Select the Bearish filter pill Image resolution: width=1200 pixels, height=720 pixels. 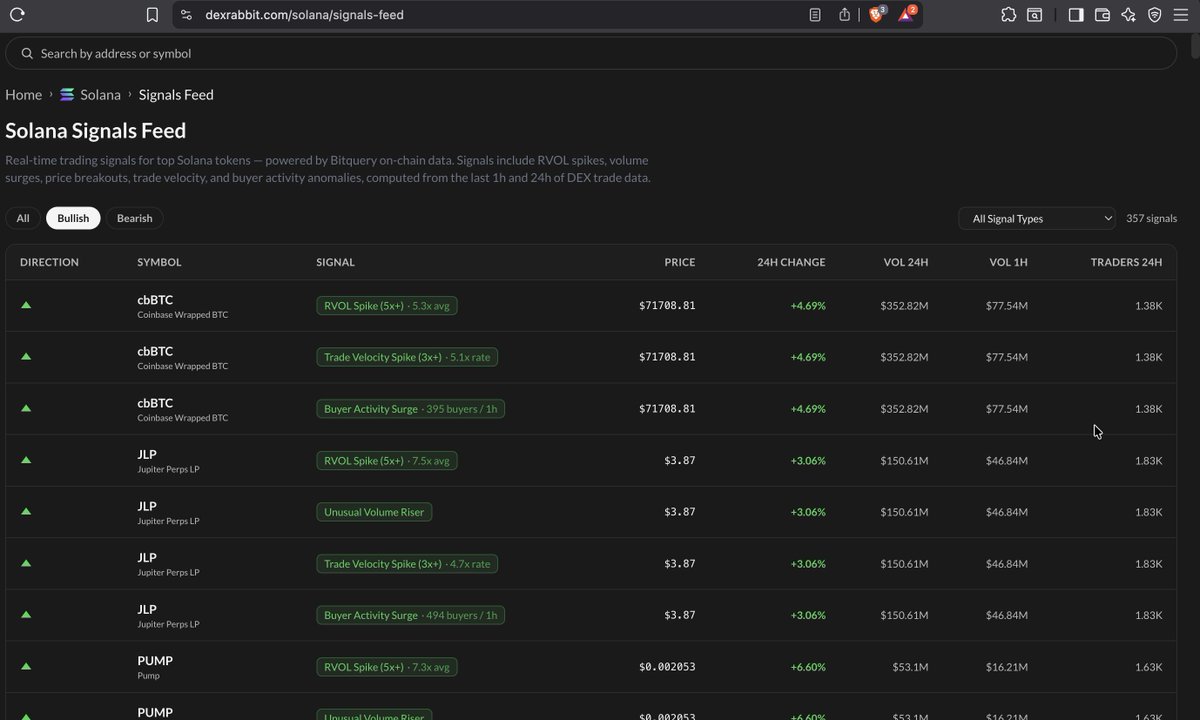tap(135, 218)
